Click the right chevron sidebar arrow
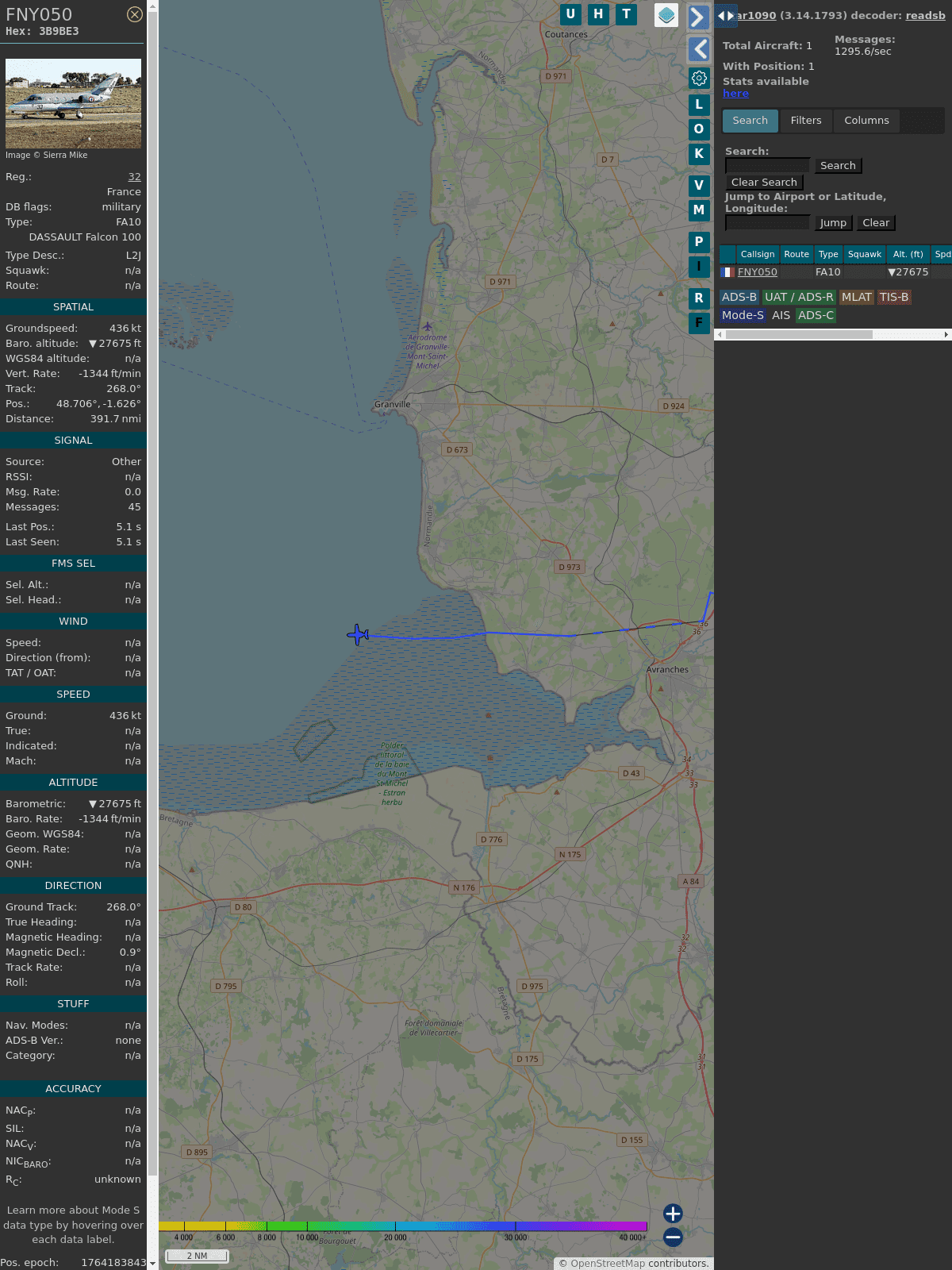 coord(698,17)
